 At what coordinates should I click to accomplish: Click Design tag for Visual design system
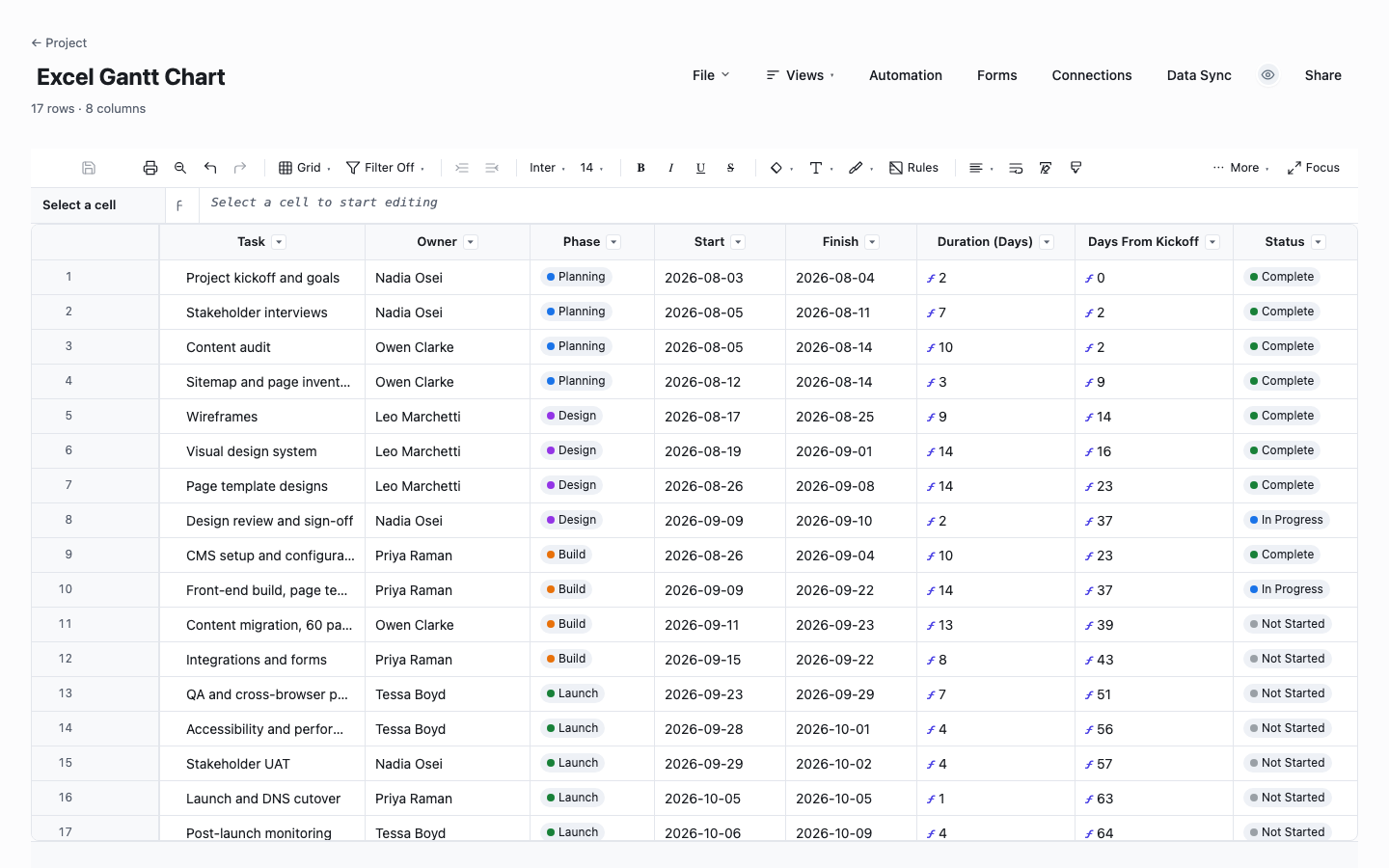(571, 450)
